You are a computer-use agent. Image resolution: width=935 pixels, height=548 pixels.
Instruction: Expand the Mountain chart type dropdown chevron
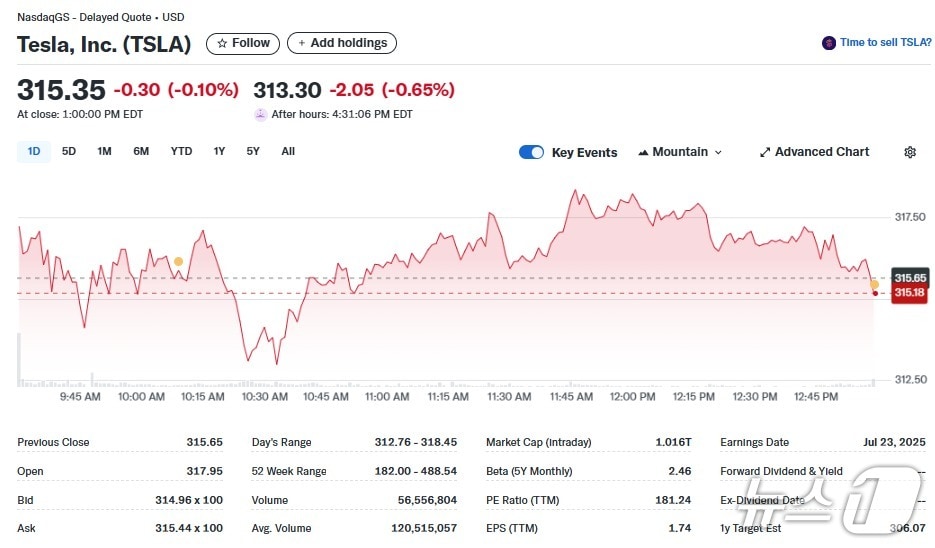(x=718, y=152)
